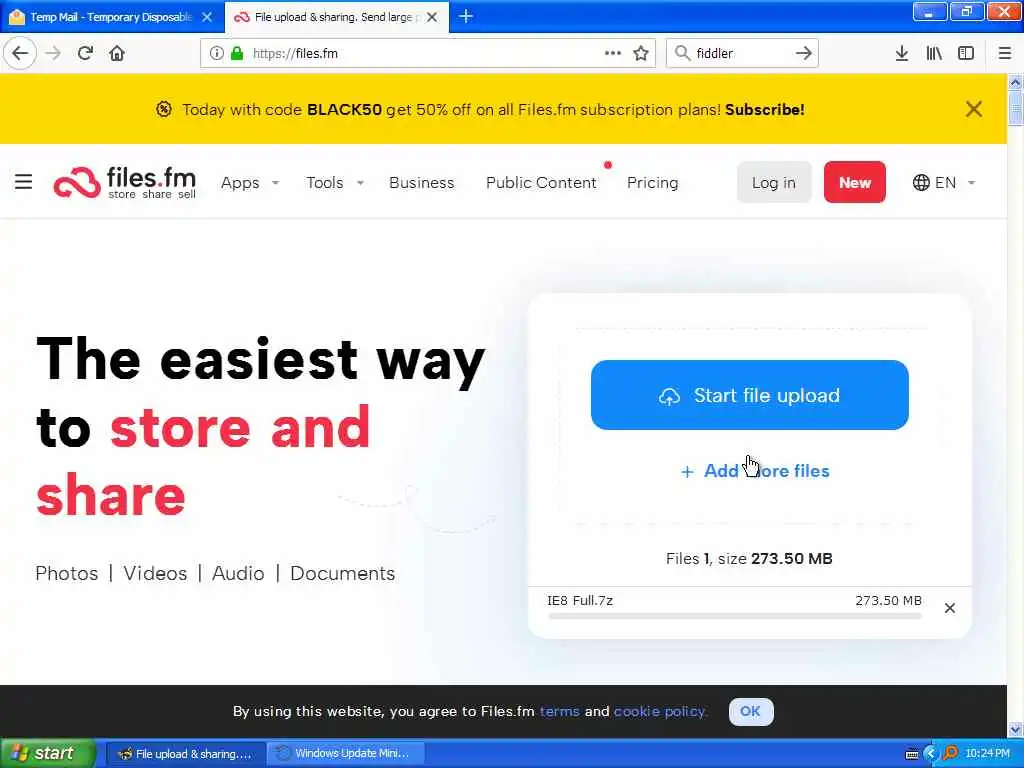Click the IE8 Full.7z file name
Viewport: 1024px width, 768px height.
[580, 600]
